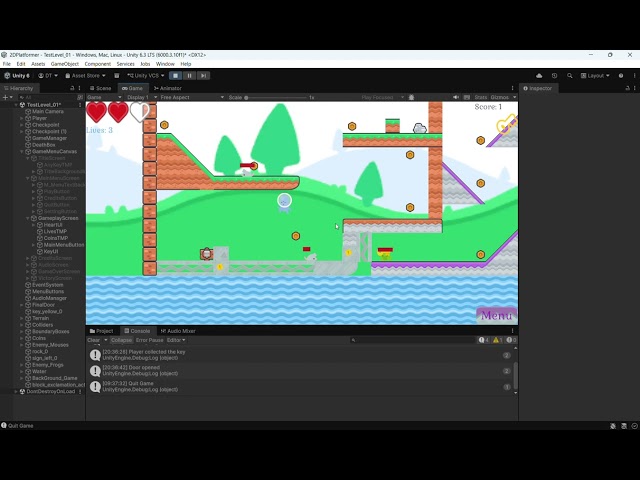Viewport: 640px width, 480px height.
Task: Switch to the Animator tab
Action: pyautogui.click(x=168, y=88)
